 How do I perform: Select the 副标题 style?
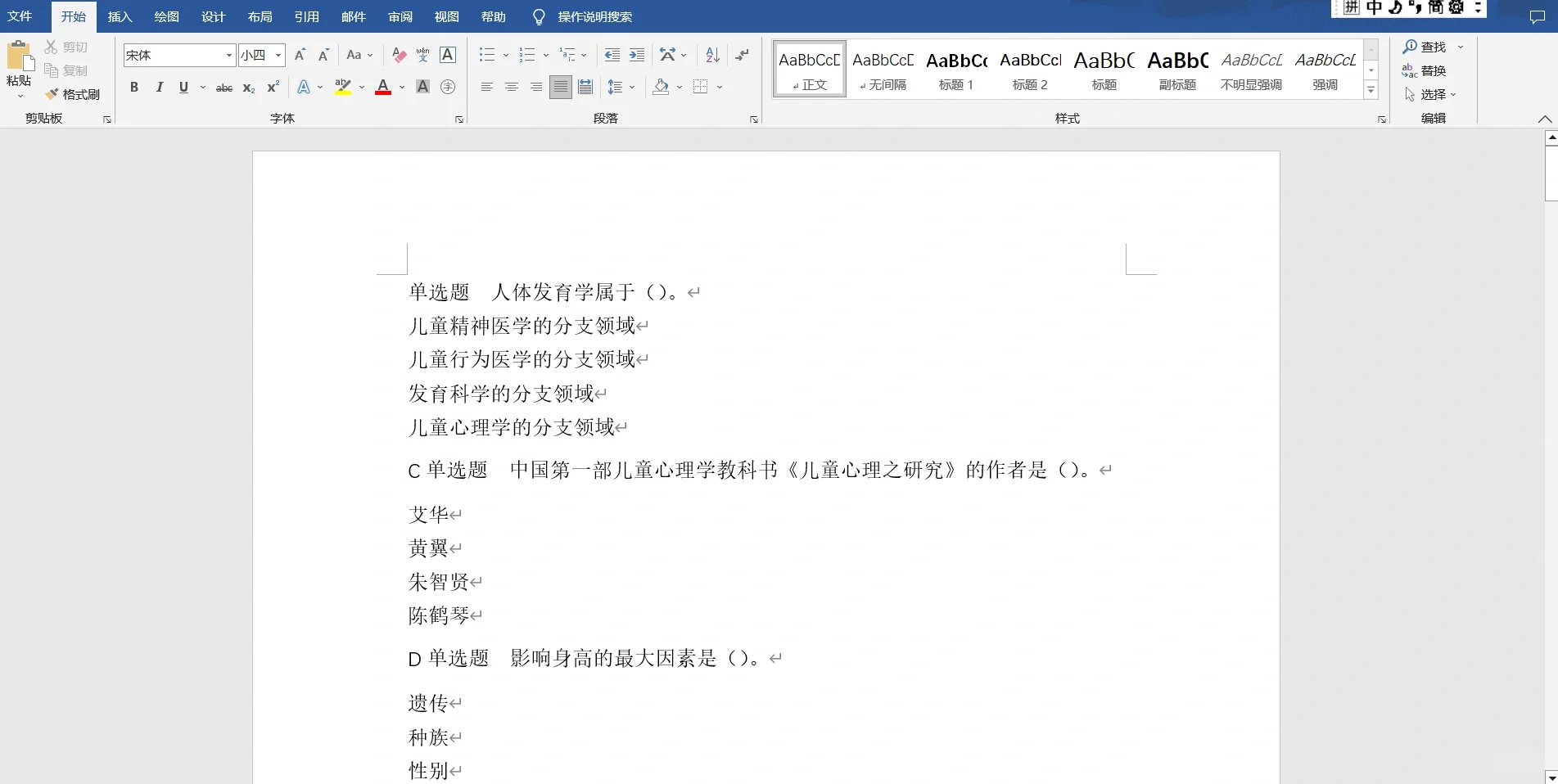1177,70
